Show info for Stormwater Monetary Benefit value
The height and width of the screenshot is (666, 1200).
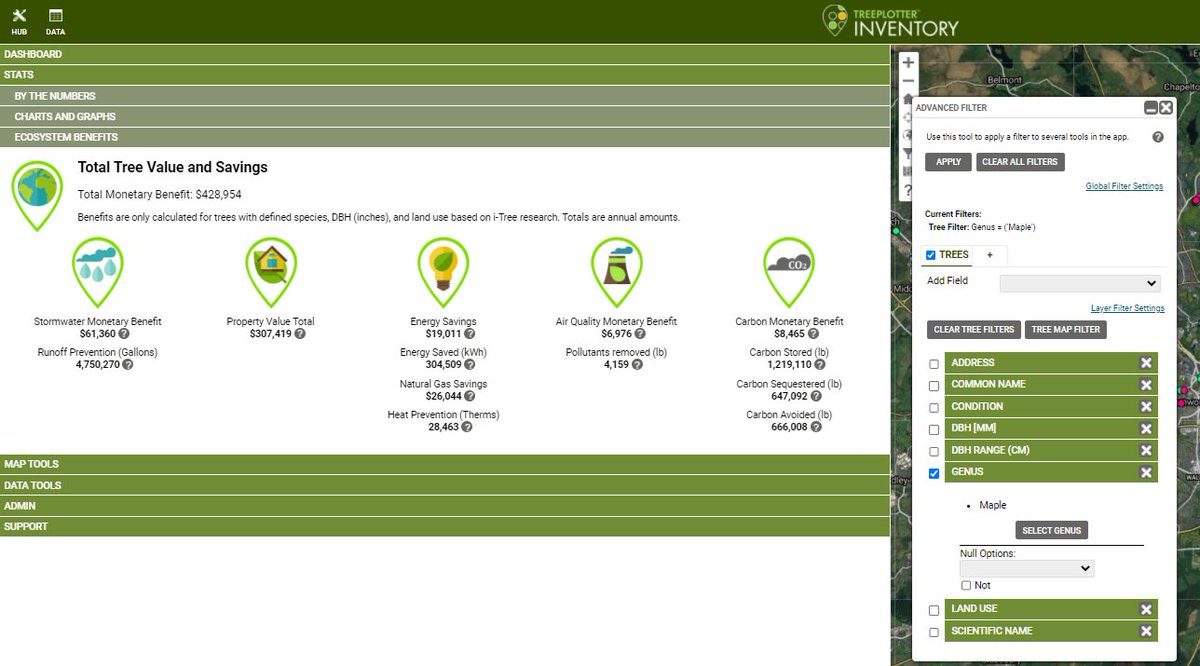click(x=125, y=334)
